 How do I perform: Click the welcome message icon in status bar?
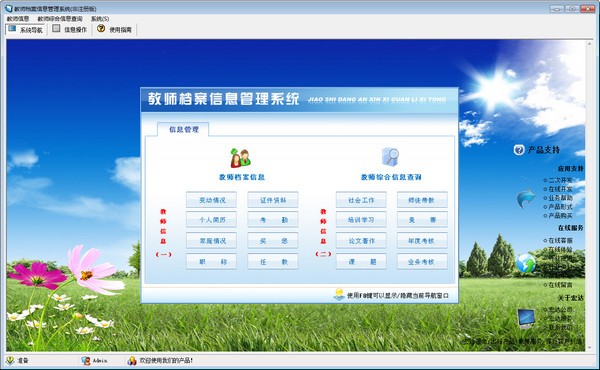pyautogui.click(x=132, y=360)
